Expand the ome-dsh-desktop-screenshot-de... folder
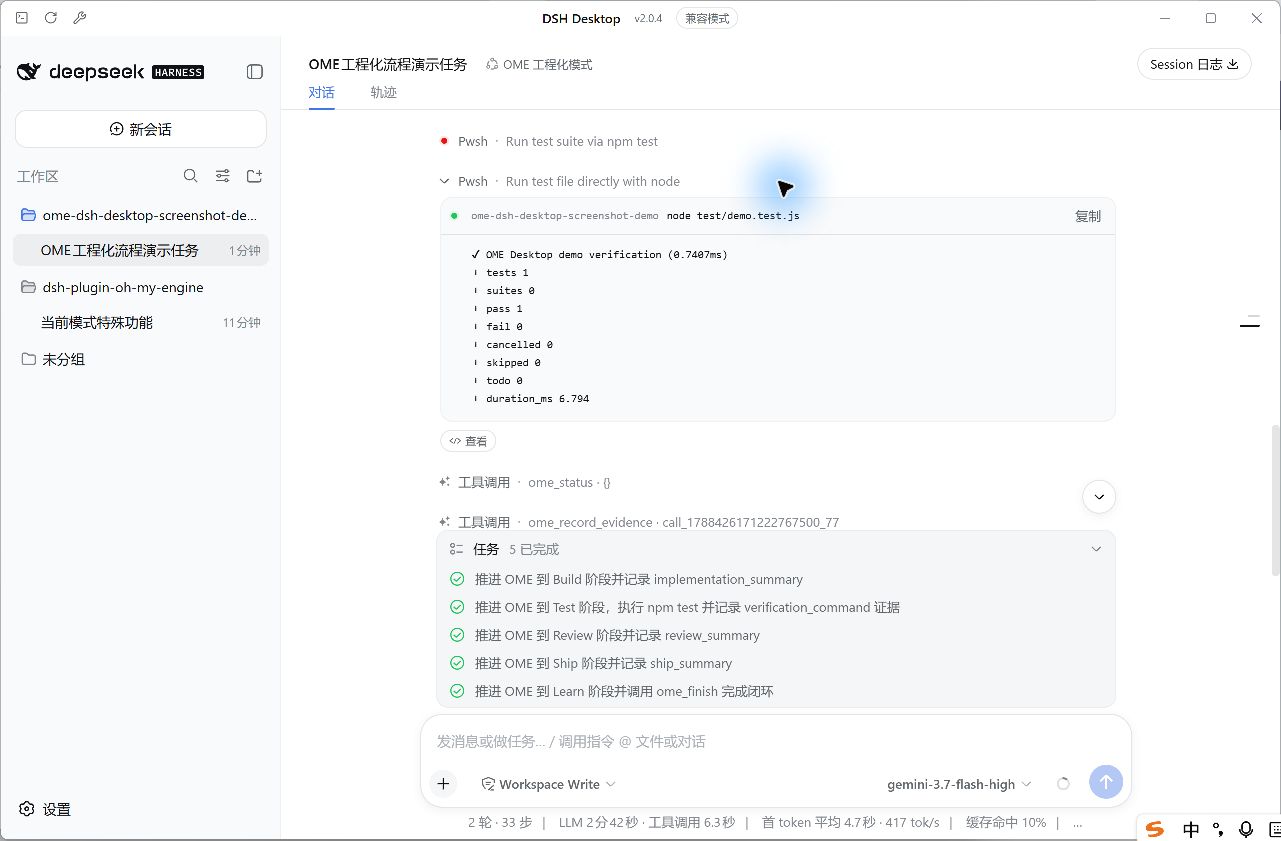Screen dimensions: 1281x841 [x=140, y=215]
